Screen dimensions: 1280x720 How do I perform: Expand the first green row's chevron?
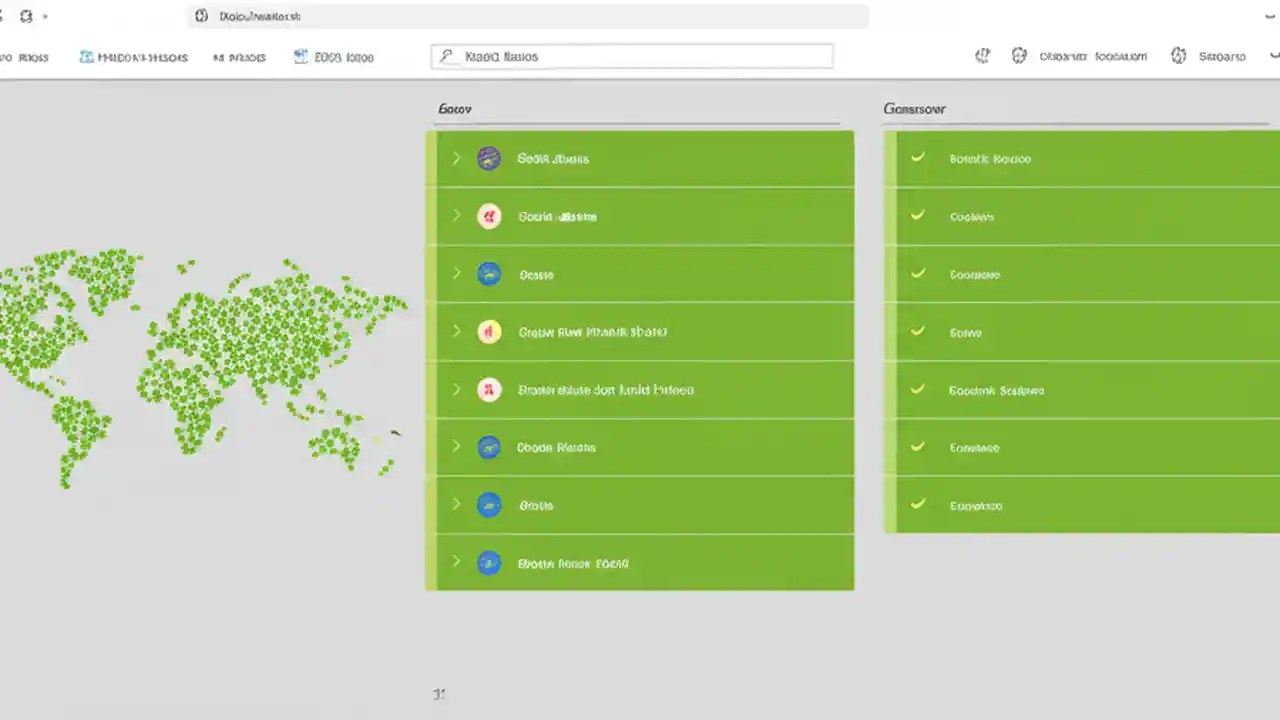[x=456, y=158]
